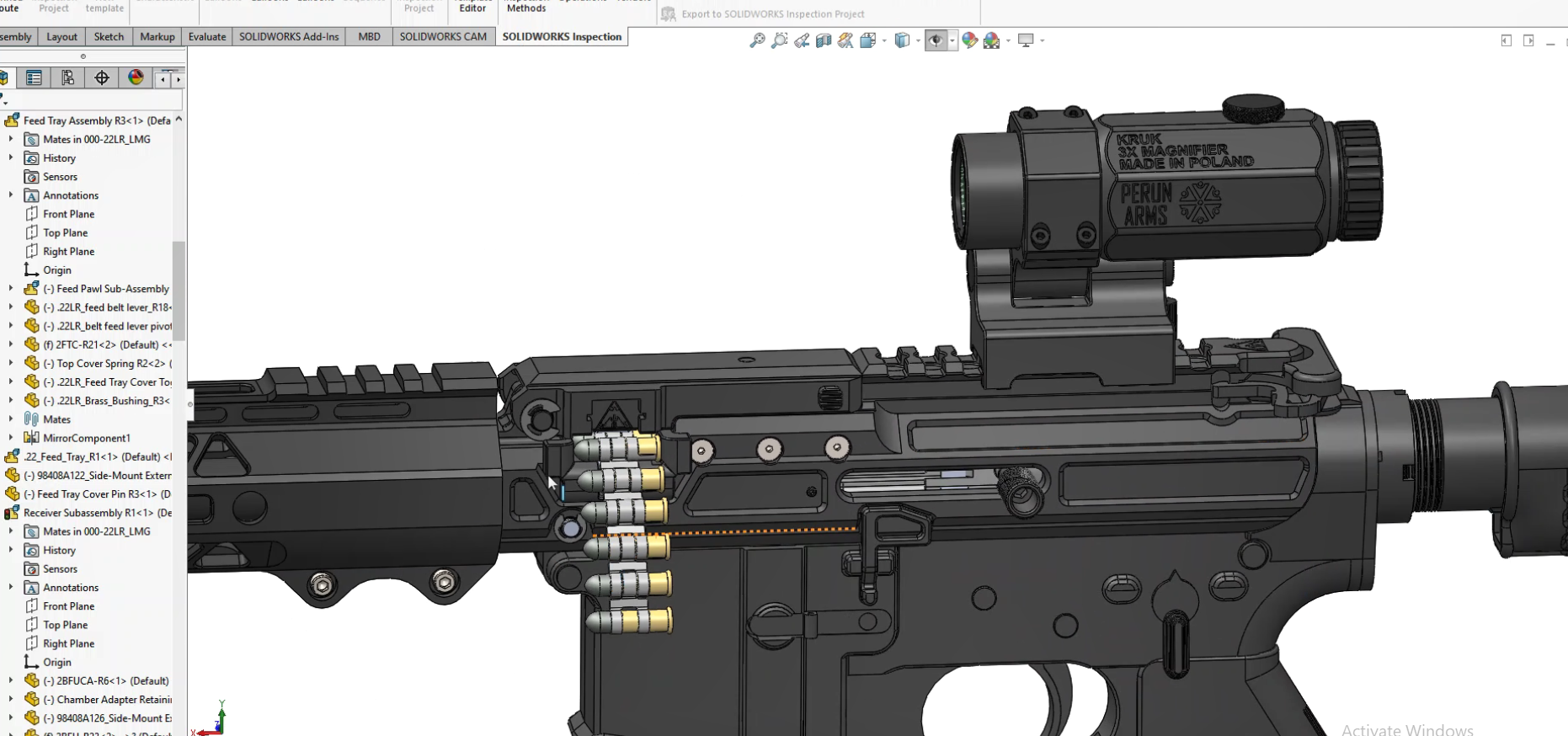Open the DisplayManager color sphere tab

pos(136,78)
